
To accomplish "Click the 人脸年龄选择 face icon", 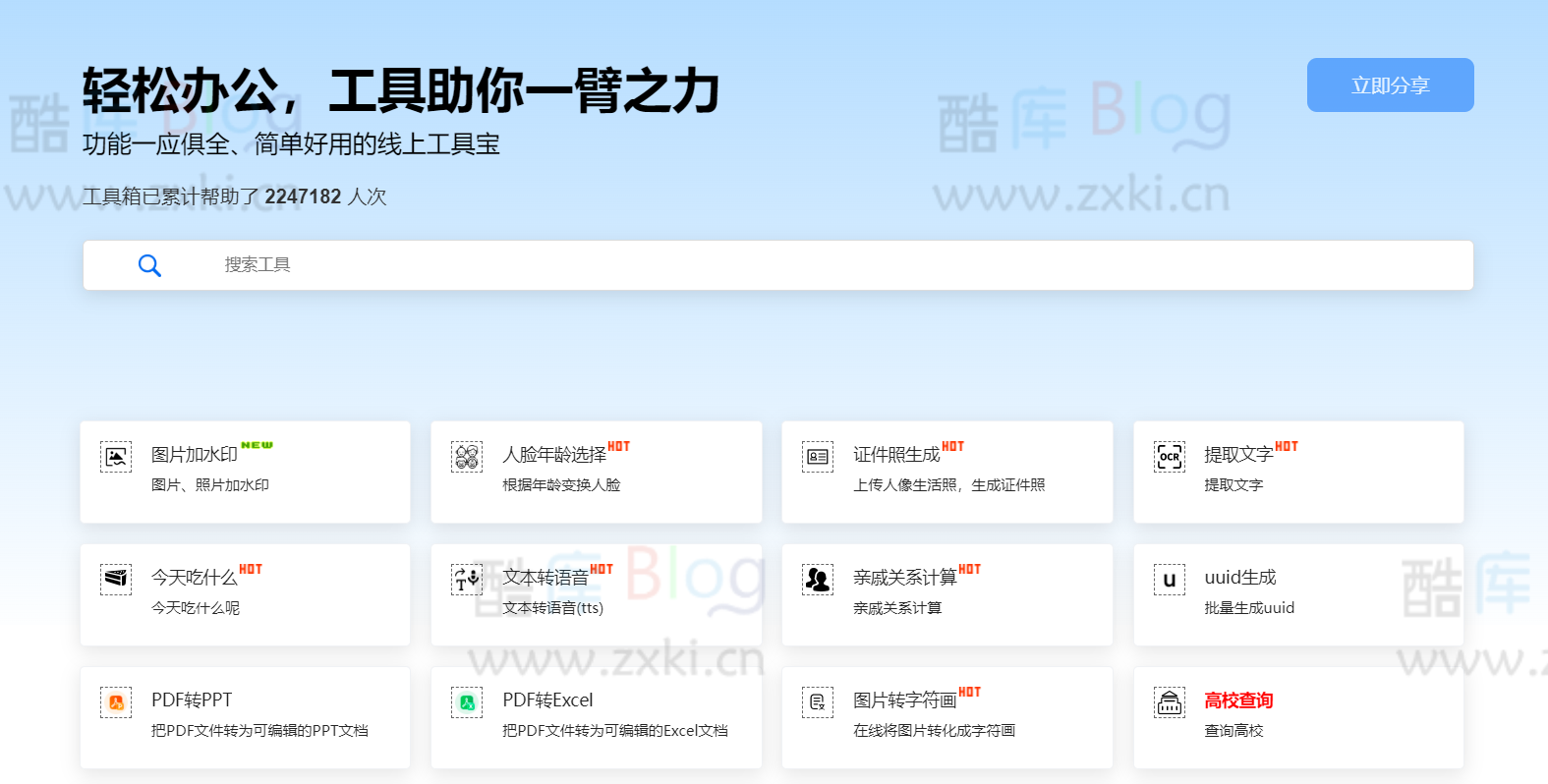I will (x=467, y=457).
